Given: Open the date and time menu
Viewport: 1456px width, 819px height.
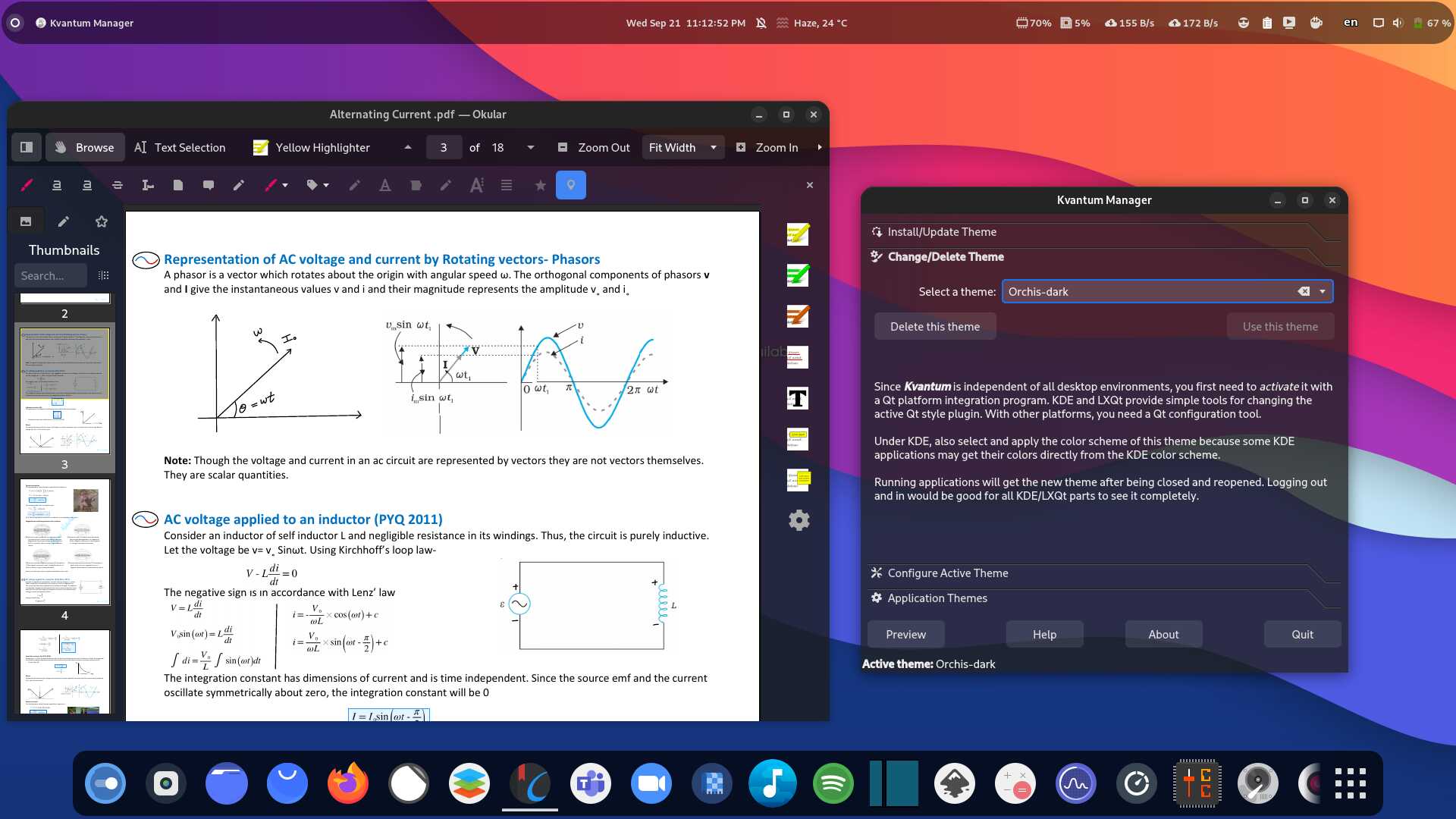Looking at the screenshot, I should 686,23.
